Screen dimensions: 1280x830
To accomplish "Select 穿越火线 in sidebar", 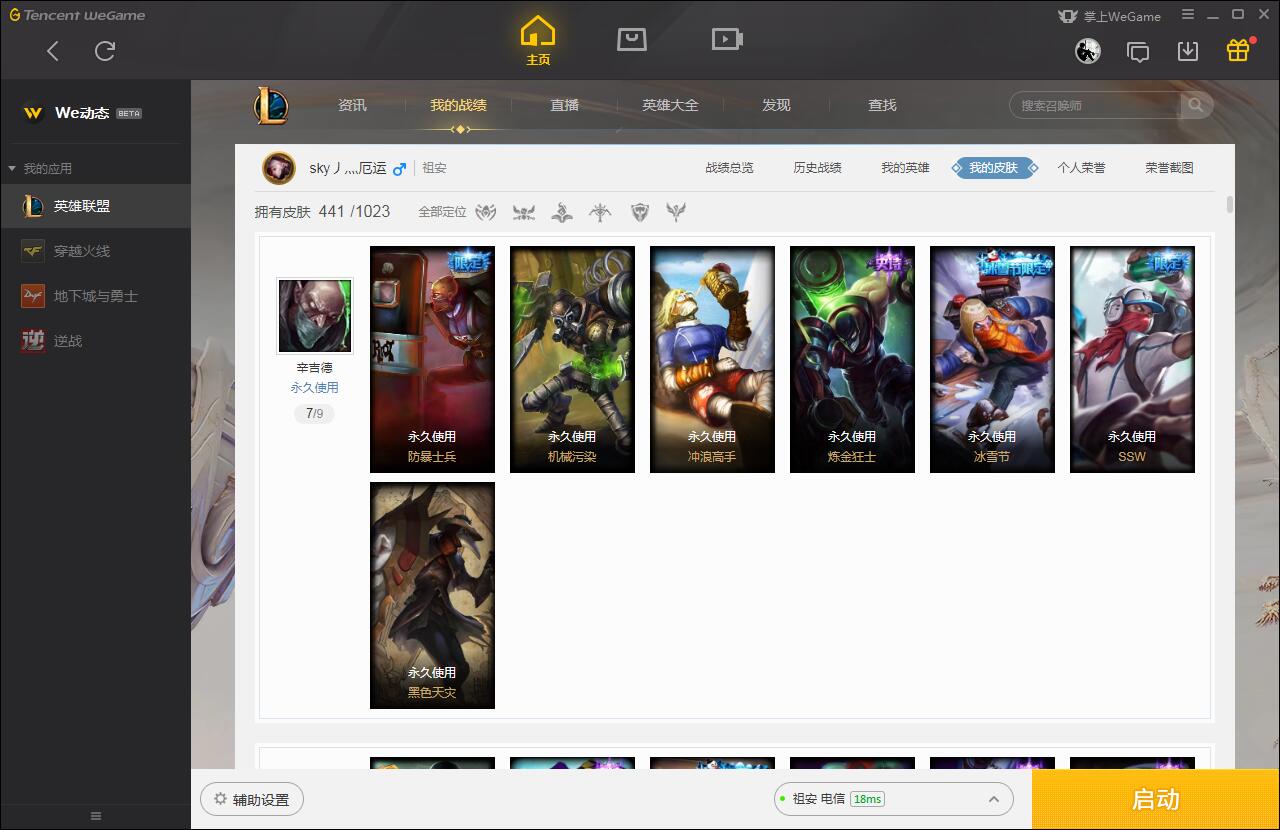I will [95, 251].
